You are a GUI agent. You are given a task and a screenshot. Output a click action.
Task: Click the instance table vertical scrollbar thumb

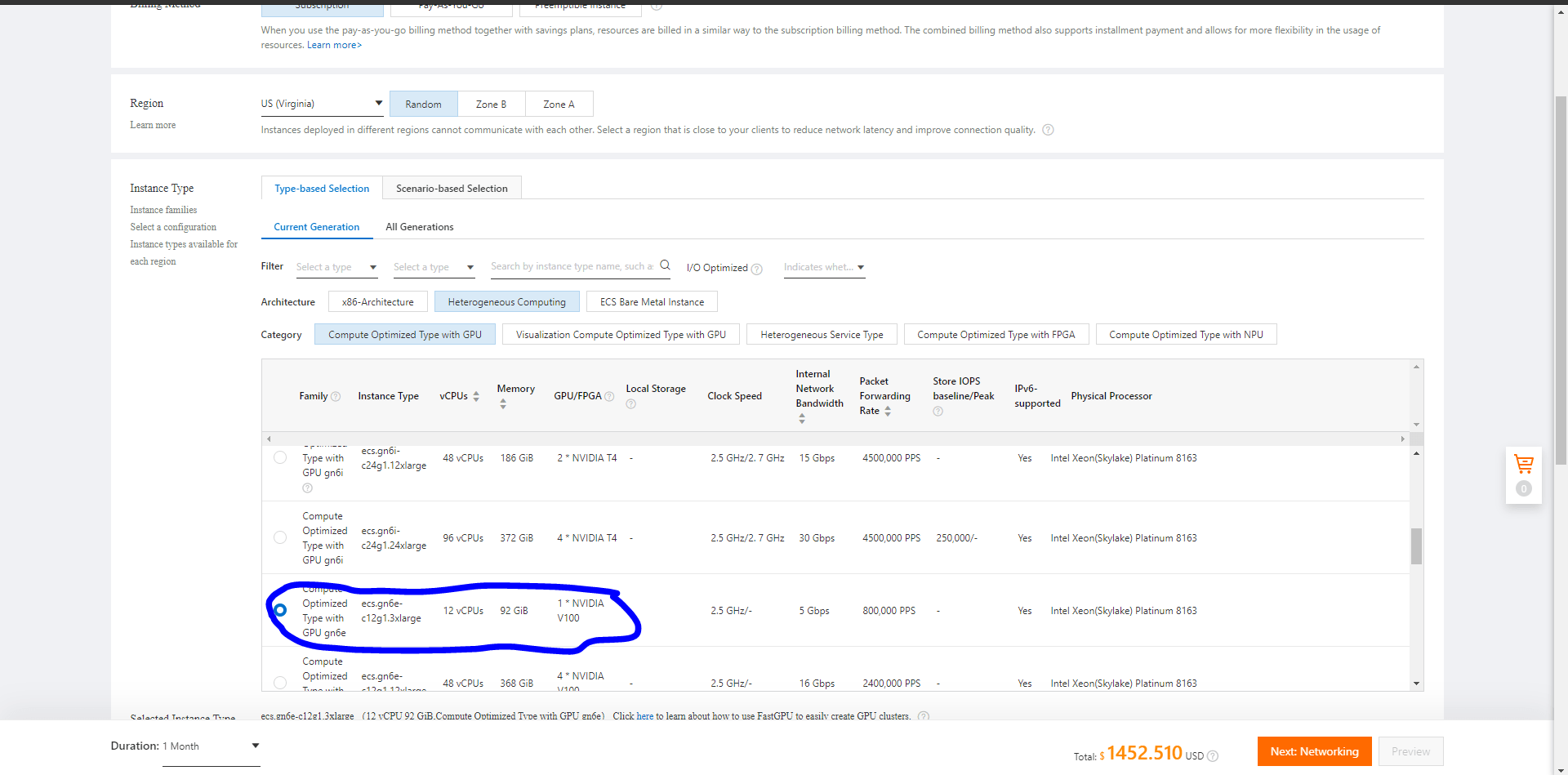click(1416, 546)
